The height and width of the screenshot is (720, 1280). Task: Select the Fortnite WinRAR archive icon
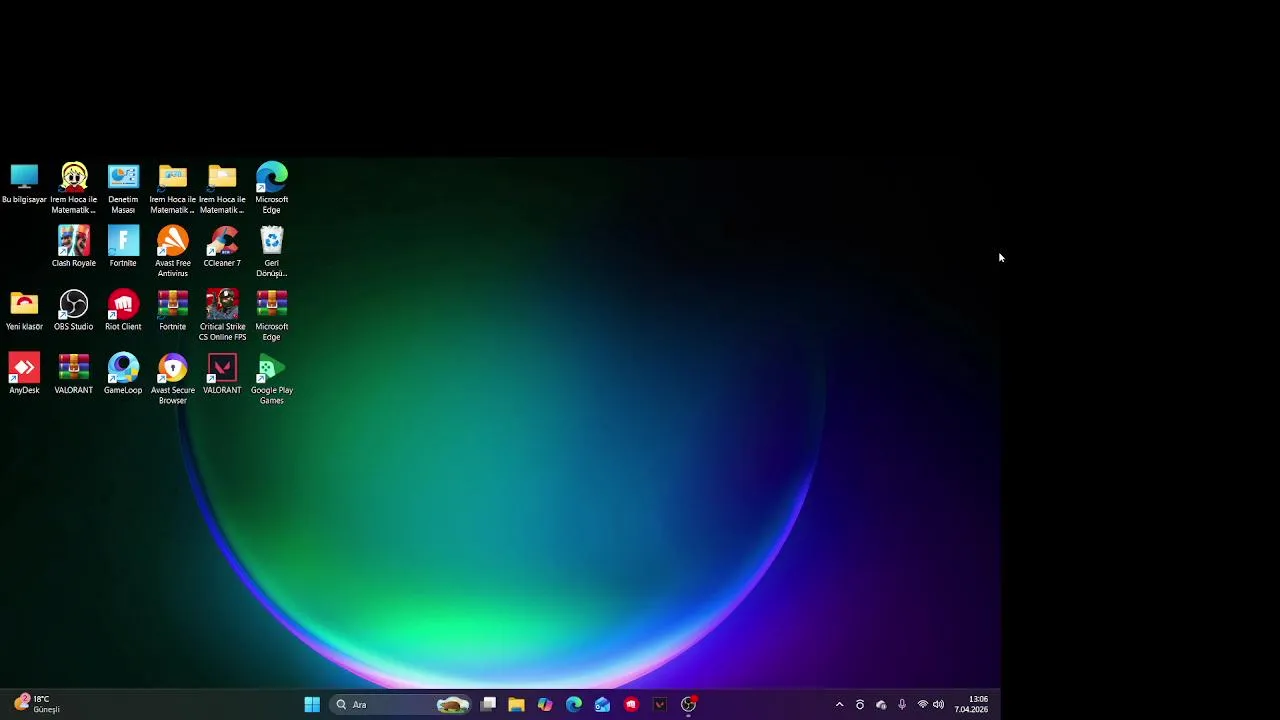point(172,311)
